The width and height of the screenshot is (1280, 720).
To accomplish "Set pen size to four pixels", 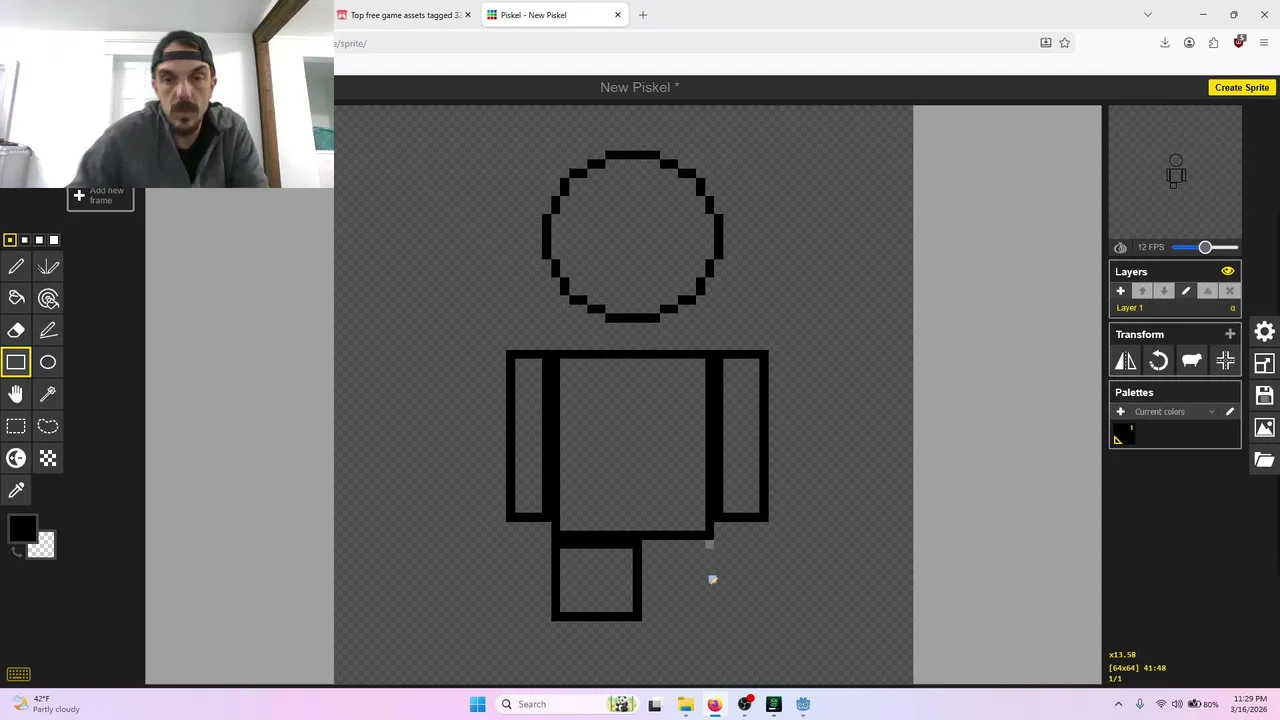I will coord(54,240).
